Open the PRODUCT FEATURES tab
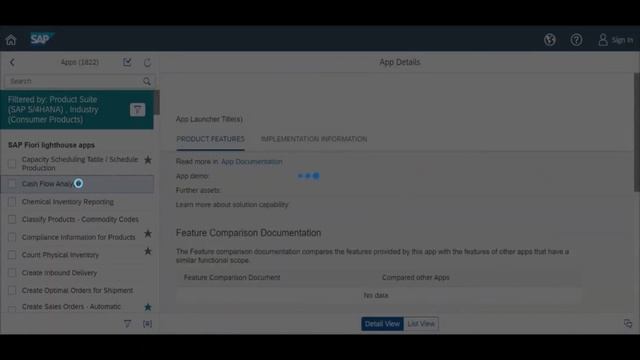The width and height of the screenshot is (640, 360). [211, 139]
